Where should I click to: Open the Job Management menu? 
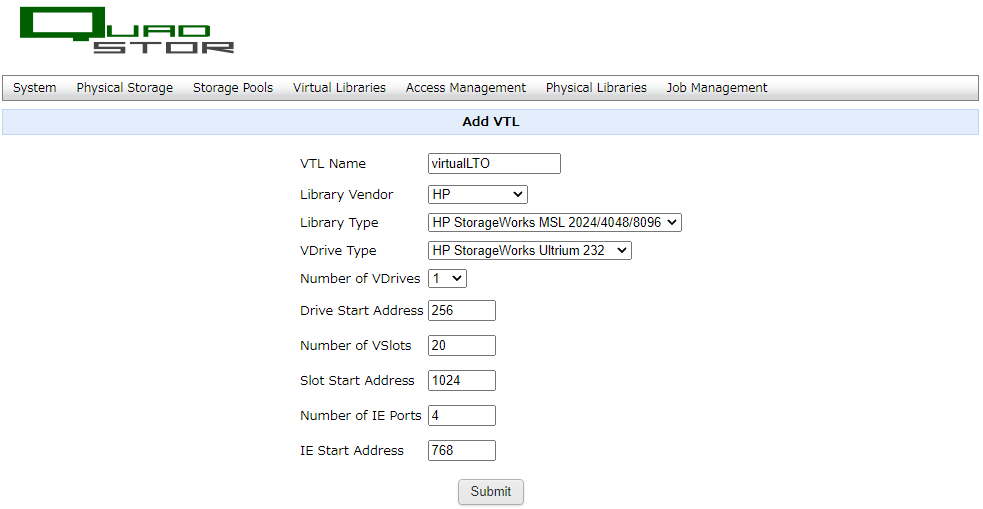pos(717,88)
